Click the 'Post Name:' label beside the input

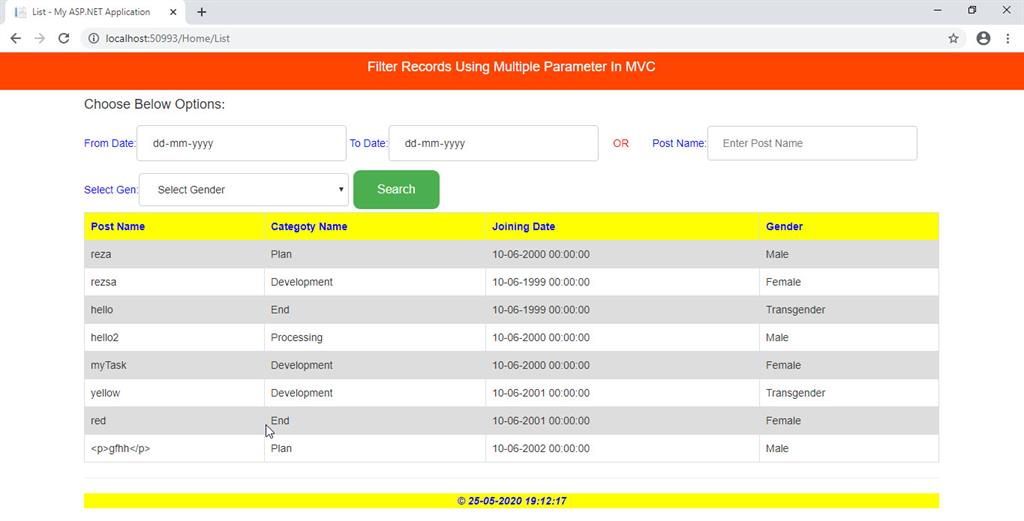click(679, 143)
